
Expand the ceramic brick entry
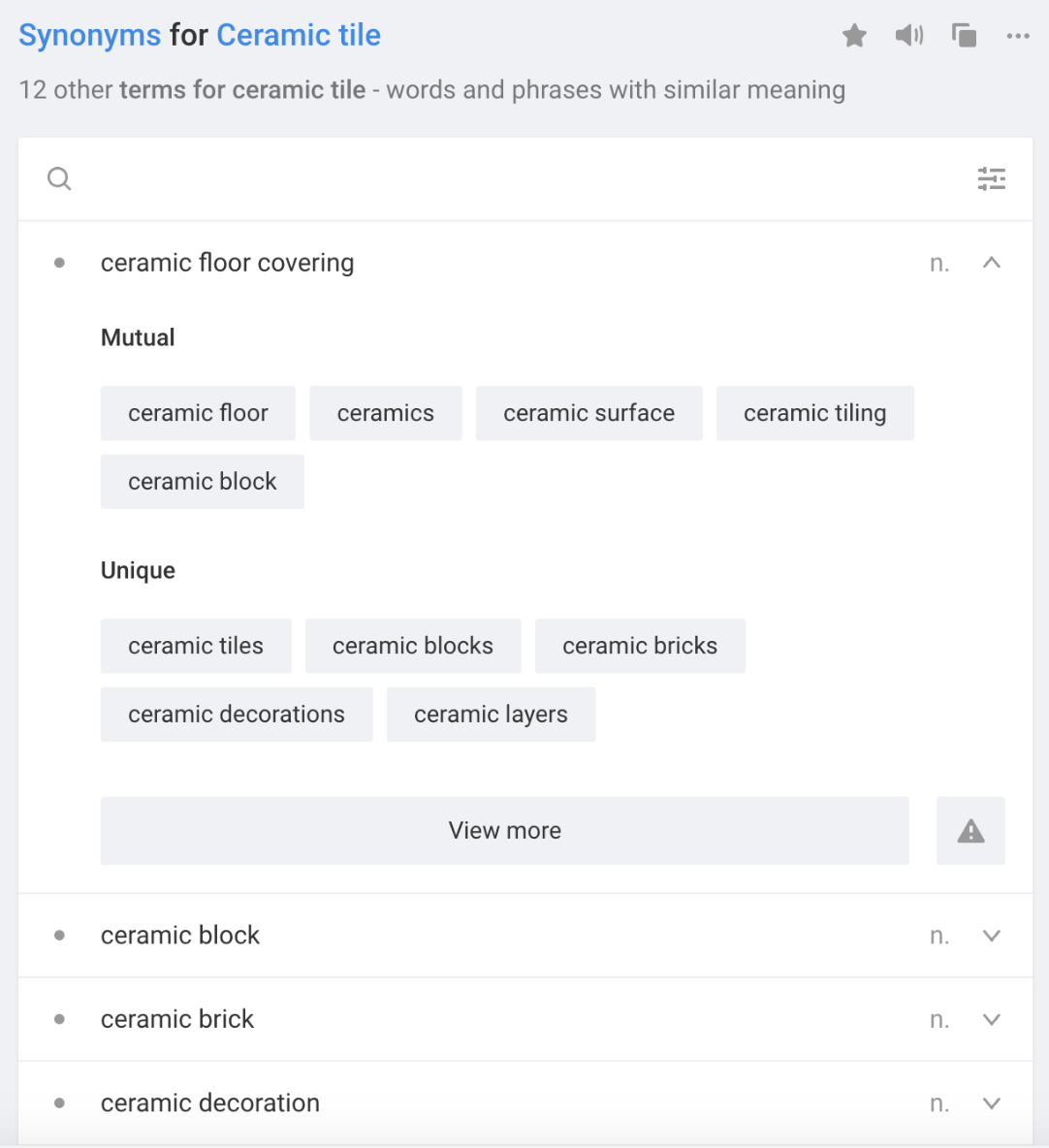(991, 1020)
